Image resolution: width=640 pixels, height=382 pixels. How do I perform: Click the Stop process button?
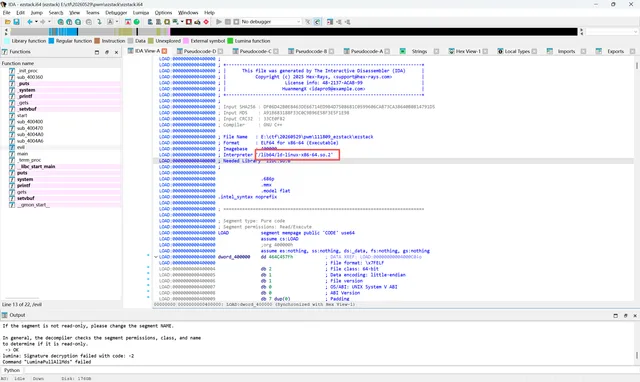tap(236, 22)
